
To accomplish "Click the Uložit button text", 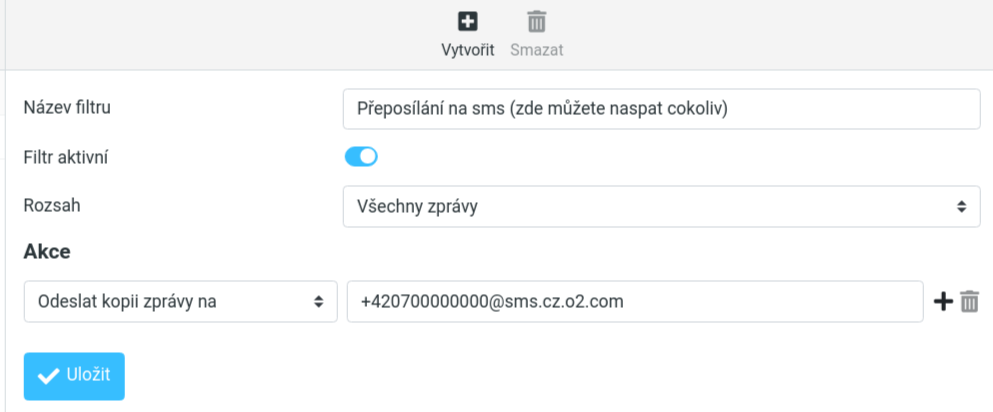I will pyautogui.click(x=88, y=375).
